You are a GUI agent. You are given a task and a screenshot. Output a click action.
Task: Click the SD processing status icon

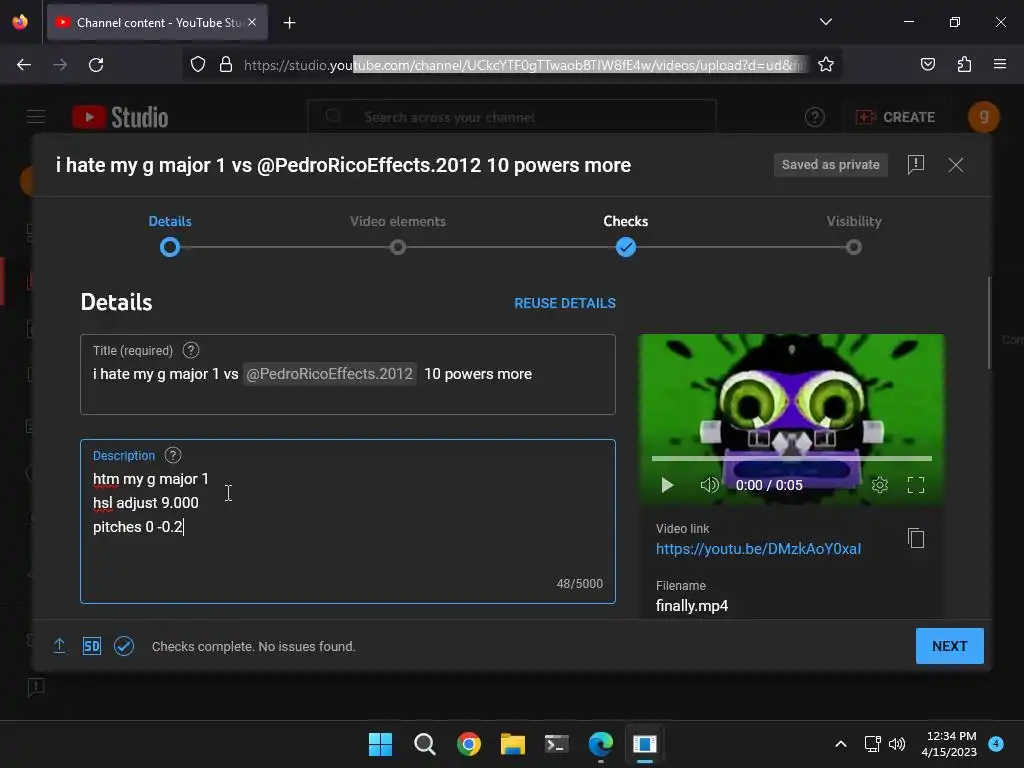[91, 646]
